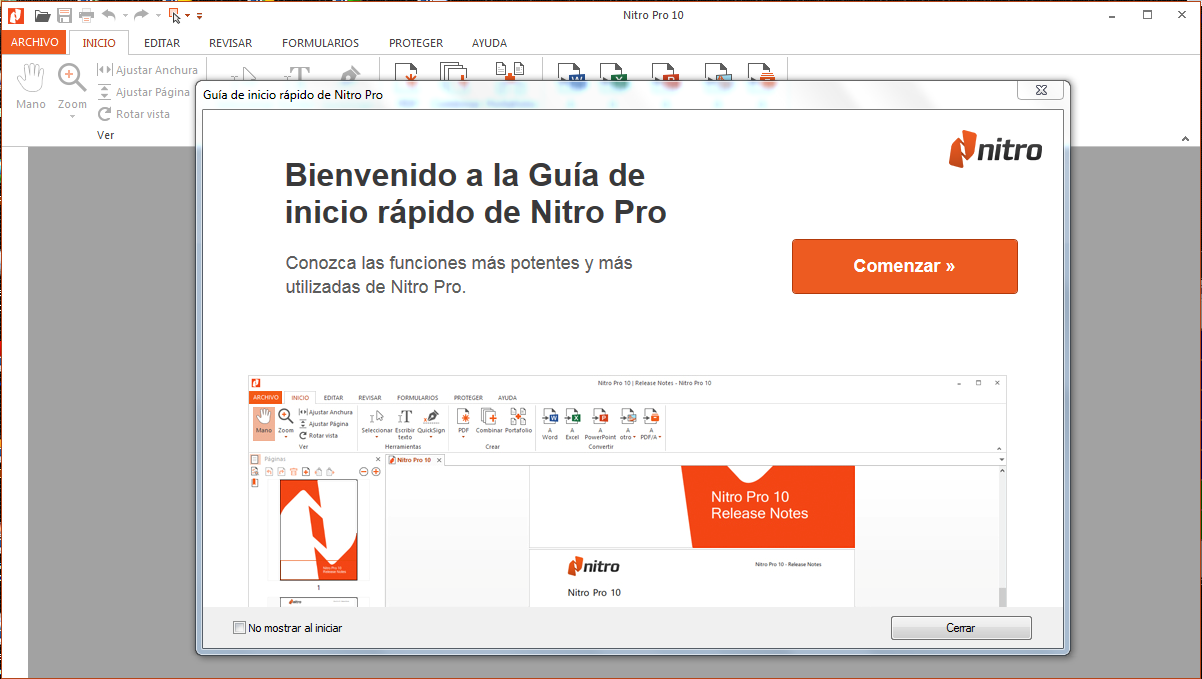Image resolution: width=1202 pixels, height=679 pixels.
Task: Open the ARCHIVO menu
Action: [x=34, y=42]
